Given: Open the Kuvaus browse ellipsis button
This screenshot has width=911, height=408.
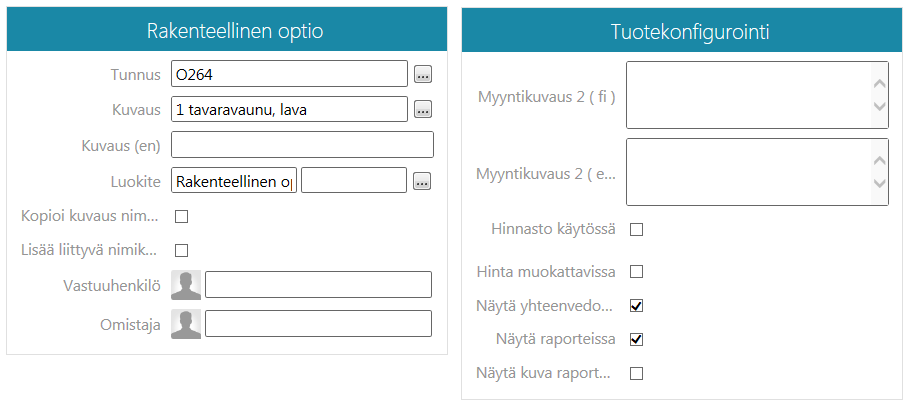Looking at the screenshot, I should click(x=423, y=110).
